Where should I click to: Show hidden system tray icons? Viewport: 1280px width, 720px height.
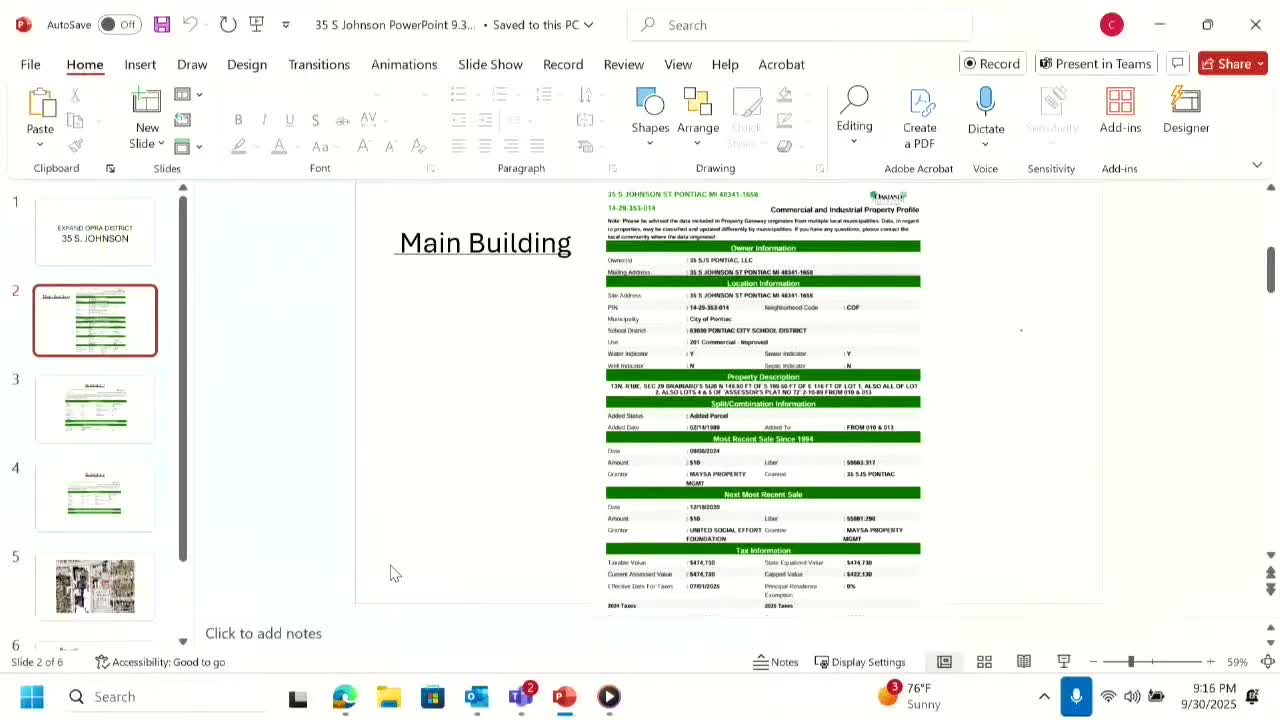pyautogui.click(x=1044, y=697)
